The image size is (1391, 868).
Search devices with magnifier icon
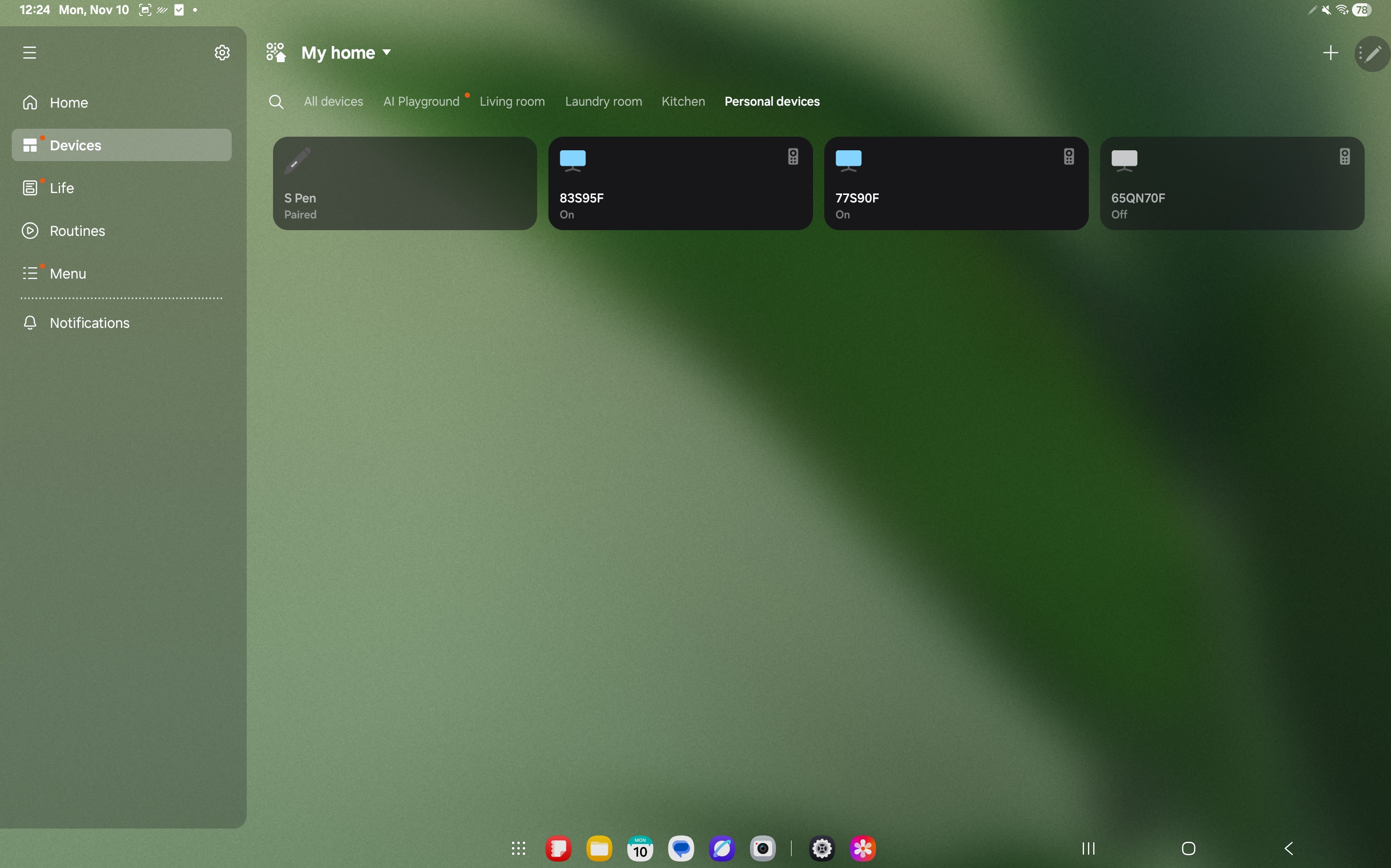tap(276, 101)
